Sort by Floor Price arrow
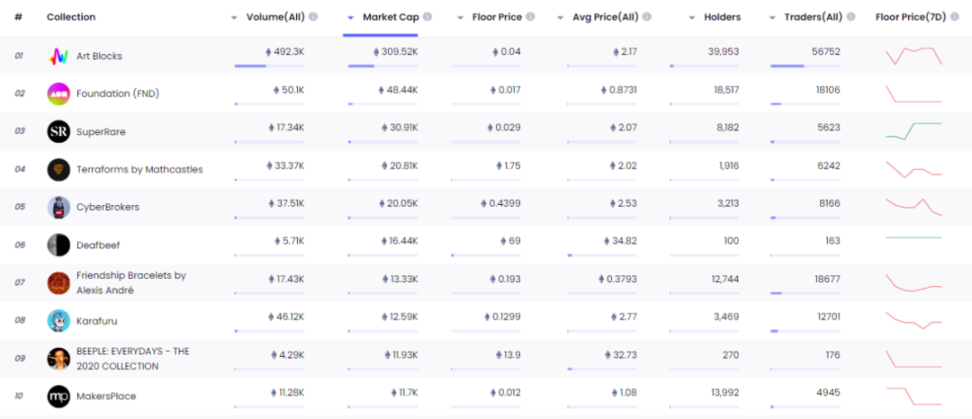972x419 pixels. [x=461, y=18]
